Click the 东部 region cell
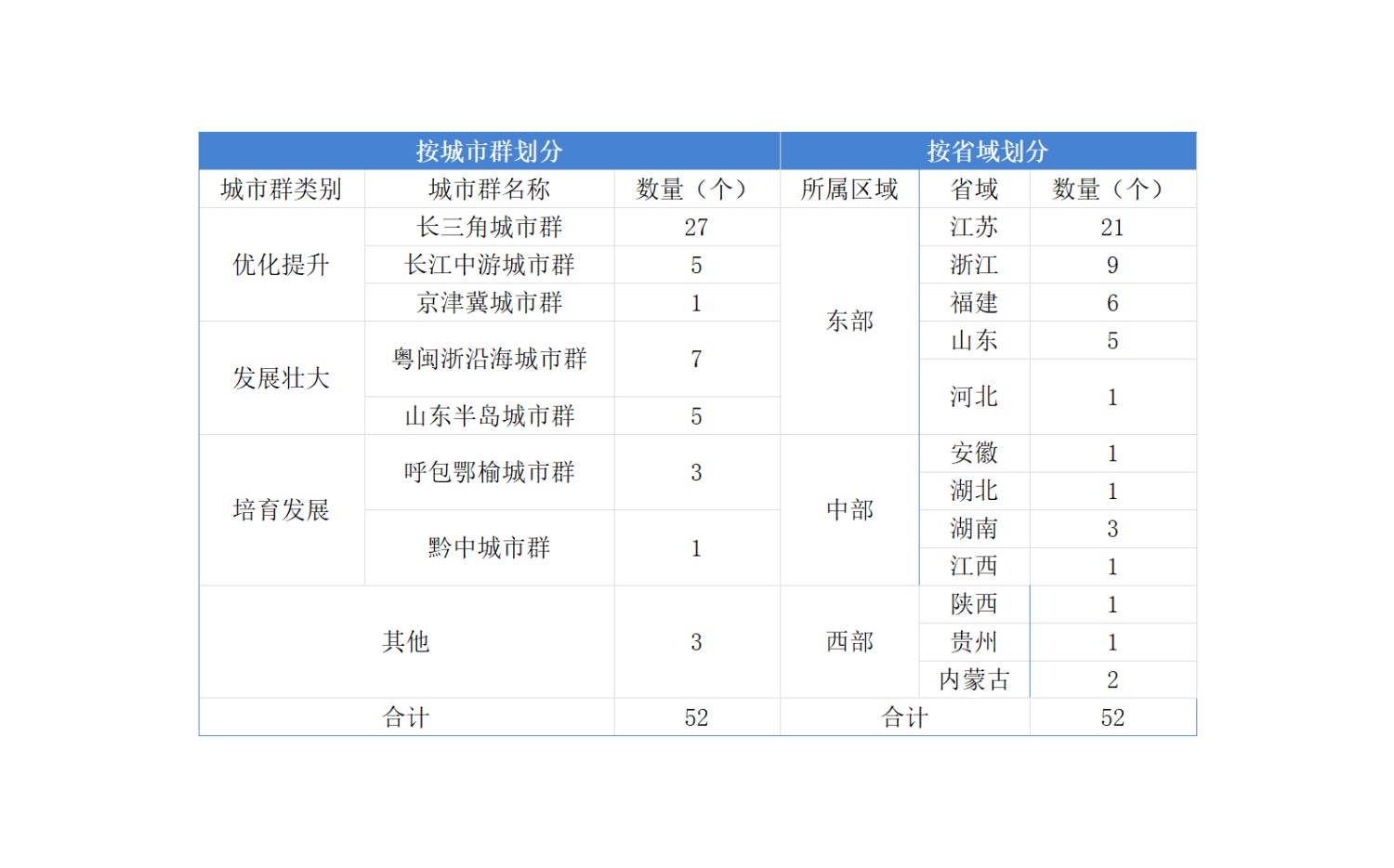 click(849, 322)
